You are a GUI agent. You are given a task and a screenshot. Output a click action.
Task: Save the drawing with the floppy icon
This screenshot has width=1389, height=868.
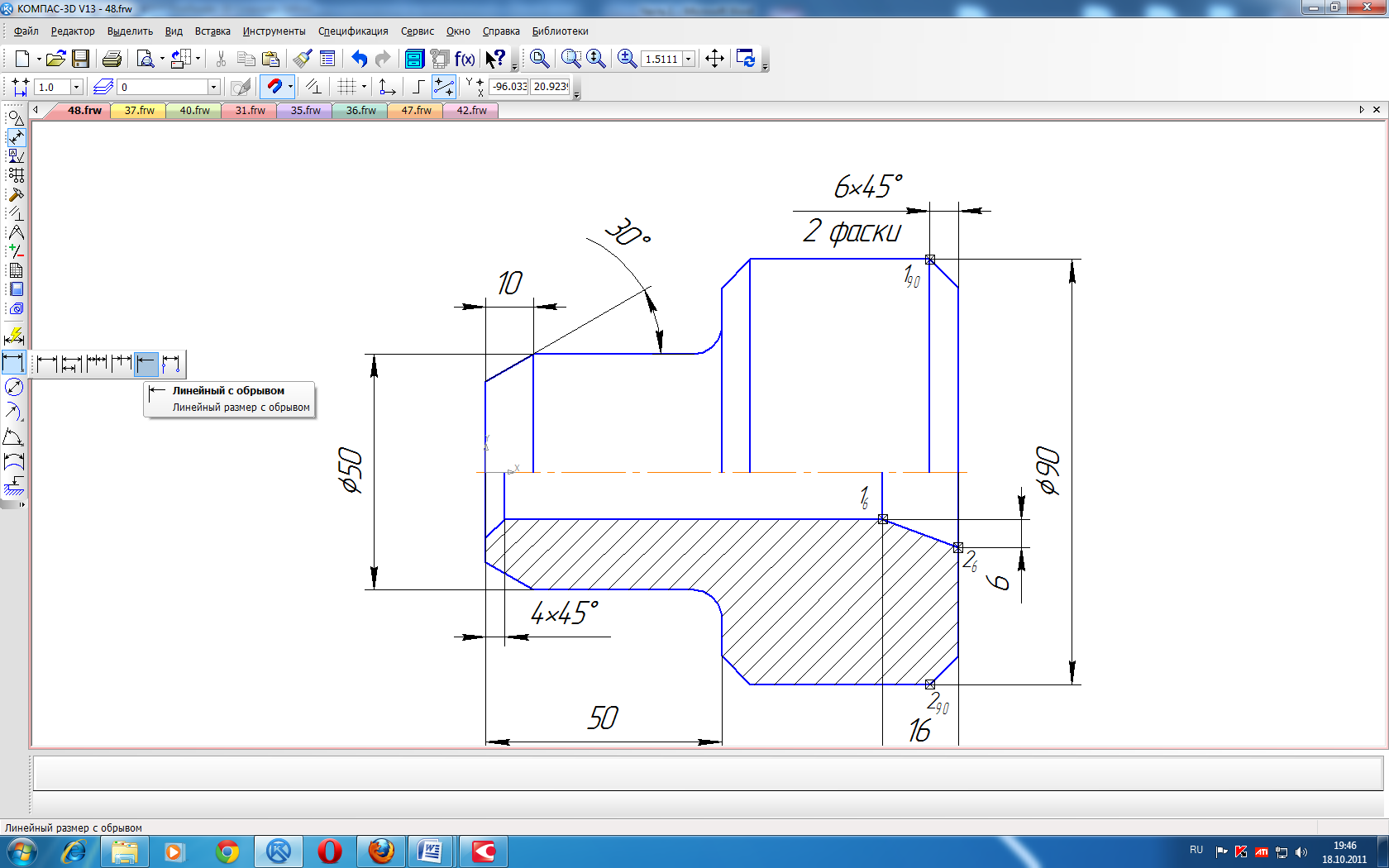coord(80,59)
